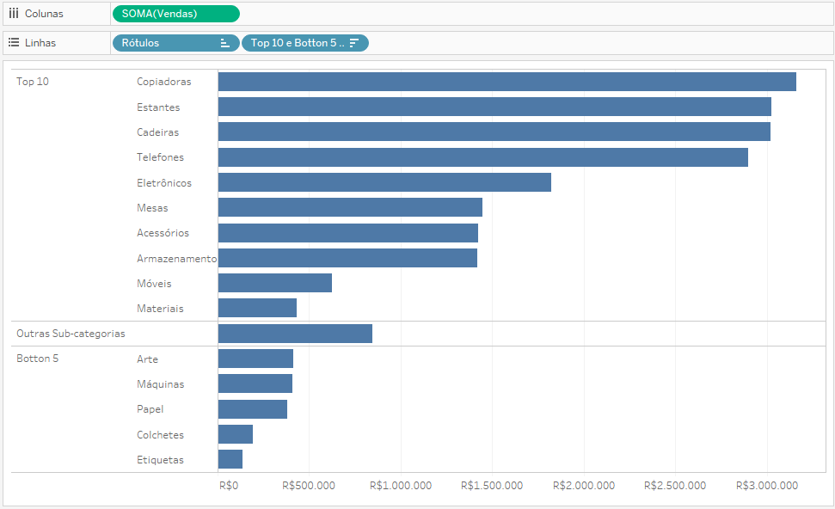Select the Outras Sub-categorias bar
The height and width of the screenshot is (509, 835).
[295, 333]
